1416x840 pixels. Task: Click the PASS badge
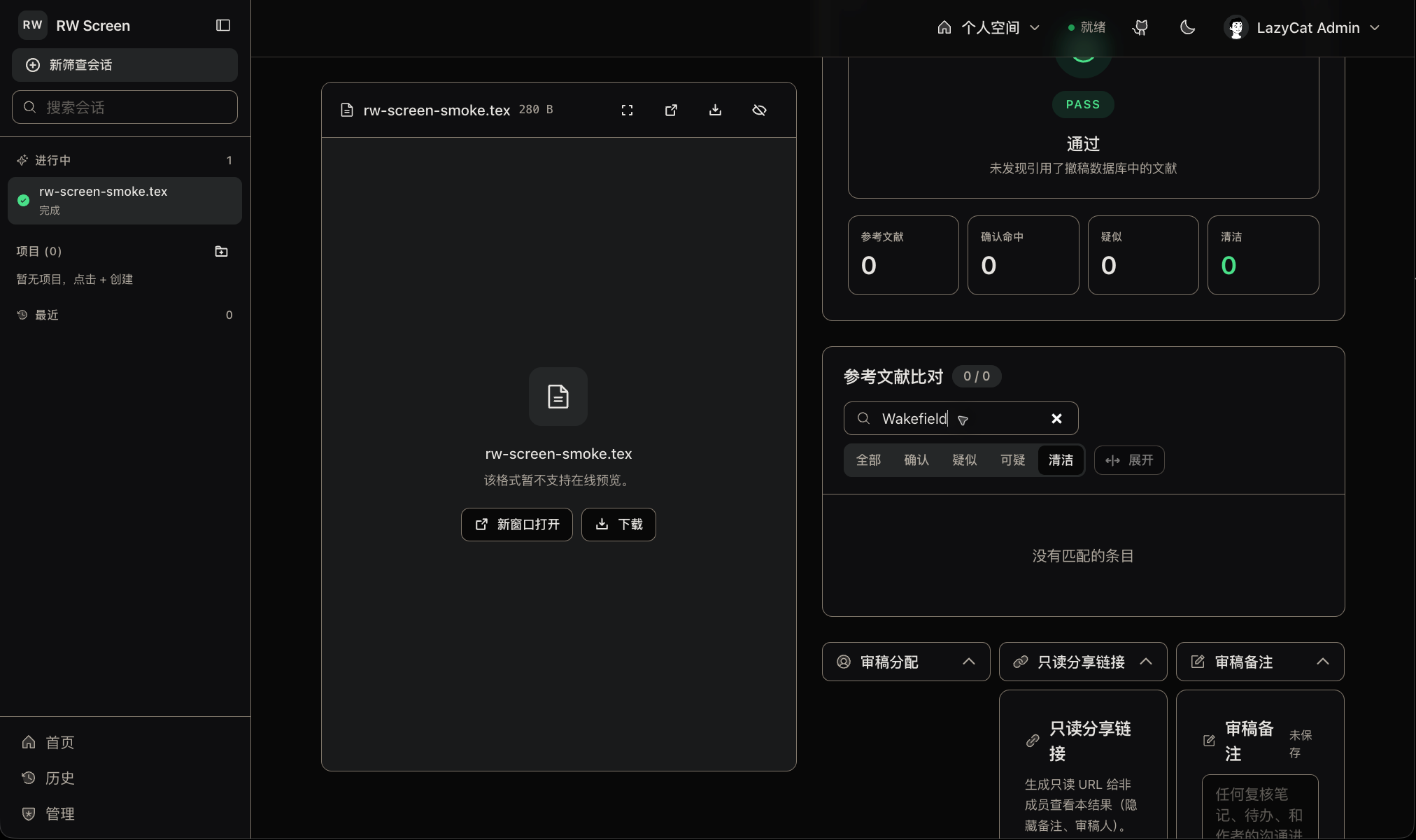1083,104
